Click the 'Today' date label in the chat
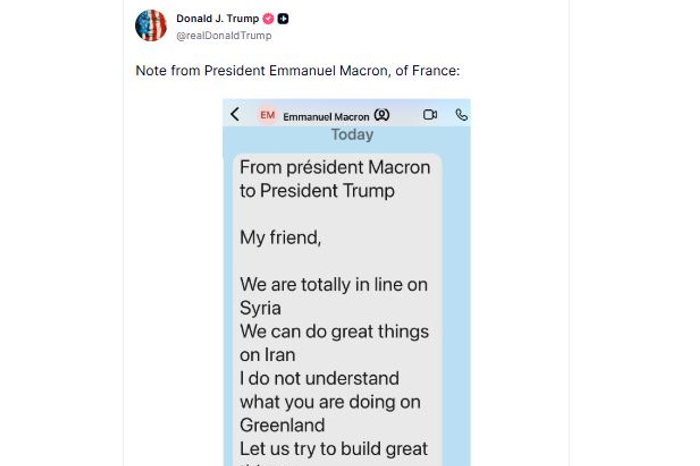The width and height of the screenshot is (700, 466). 352,135
